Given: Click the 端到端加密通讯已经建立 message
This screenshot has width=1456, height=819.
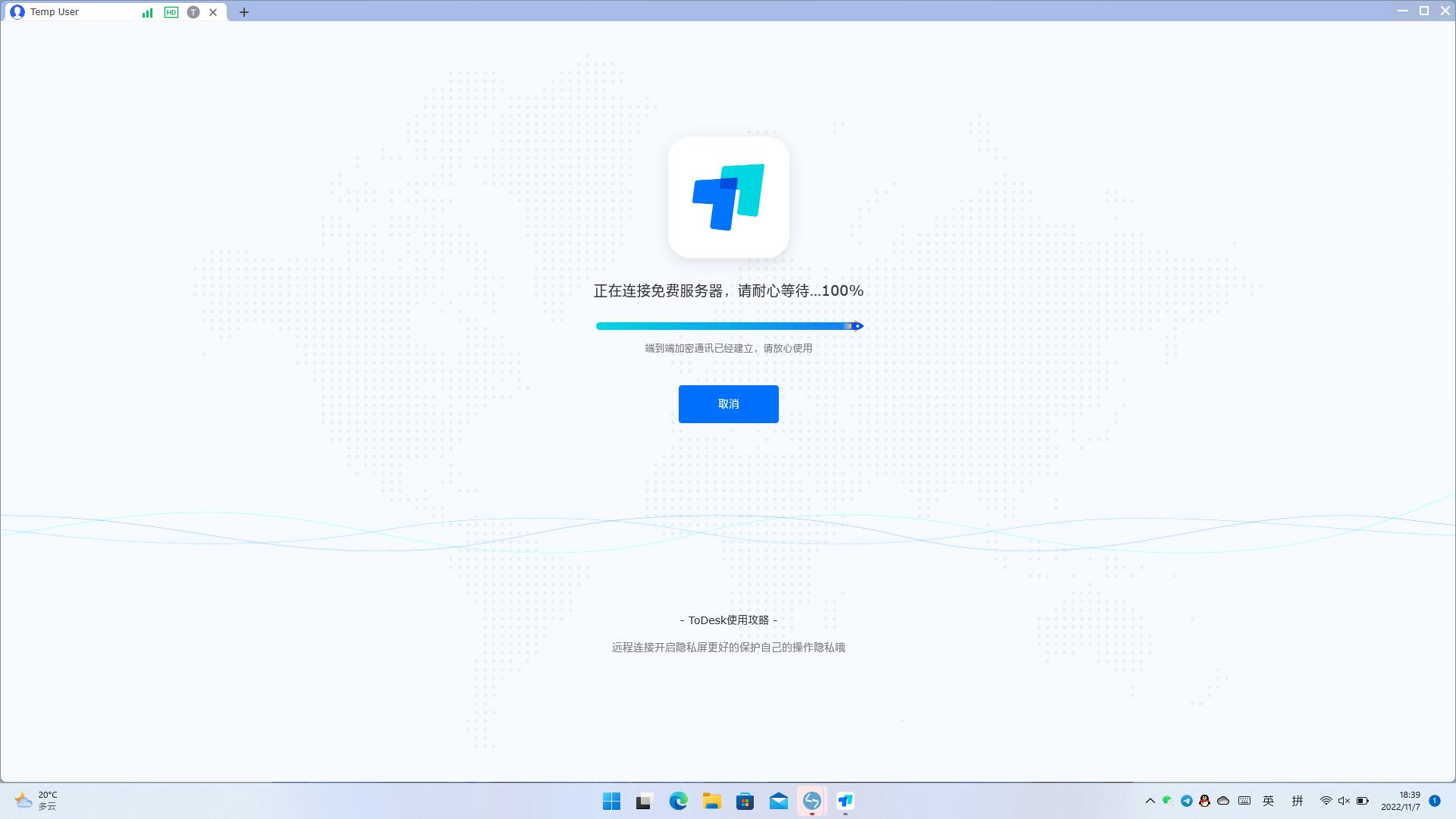Looking at the screenshot, I should [x=729, y=348].
